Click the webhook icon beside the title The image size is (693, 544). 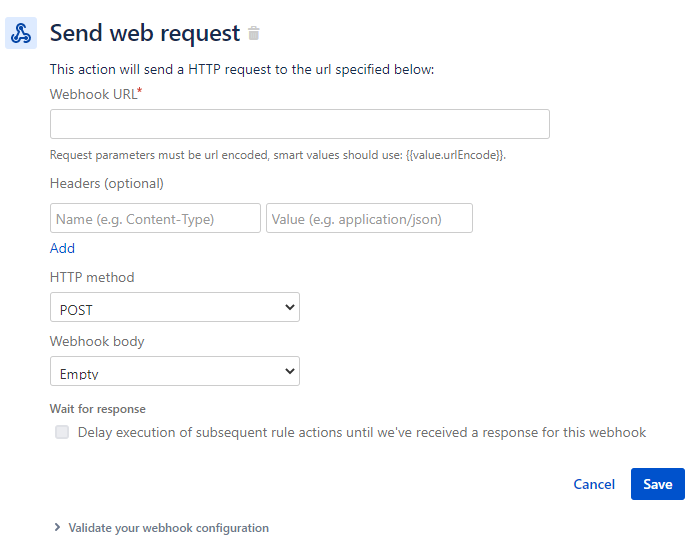tap(21, 33)
